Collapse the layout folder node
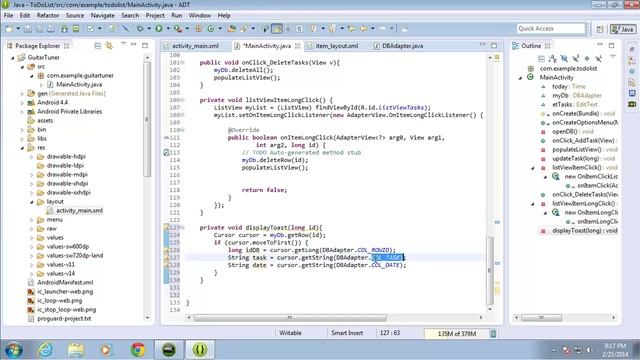The width and height of the screenshot is (640, 360). coord(31,202)
